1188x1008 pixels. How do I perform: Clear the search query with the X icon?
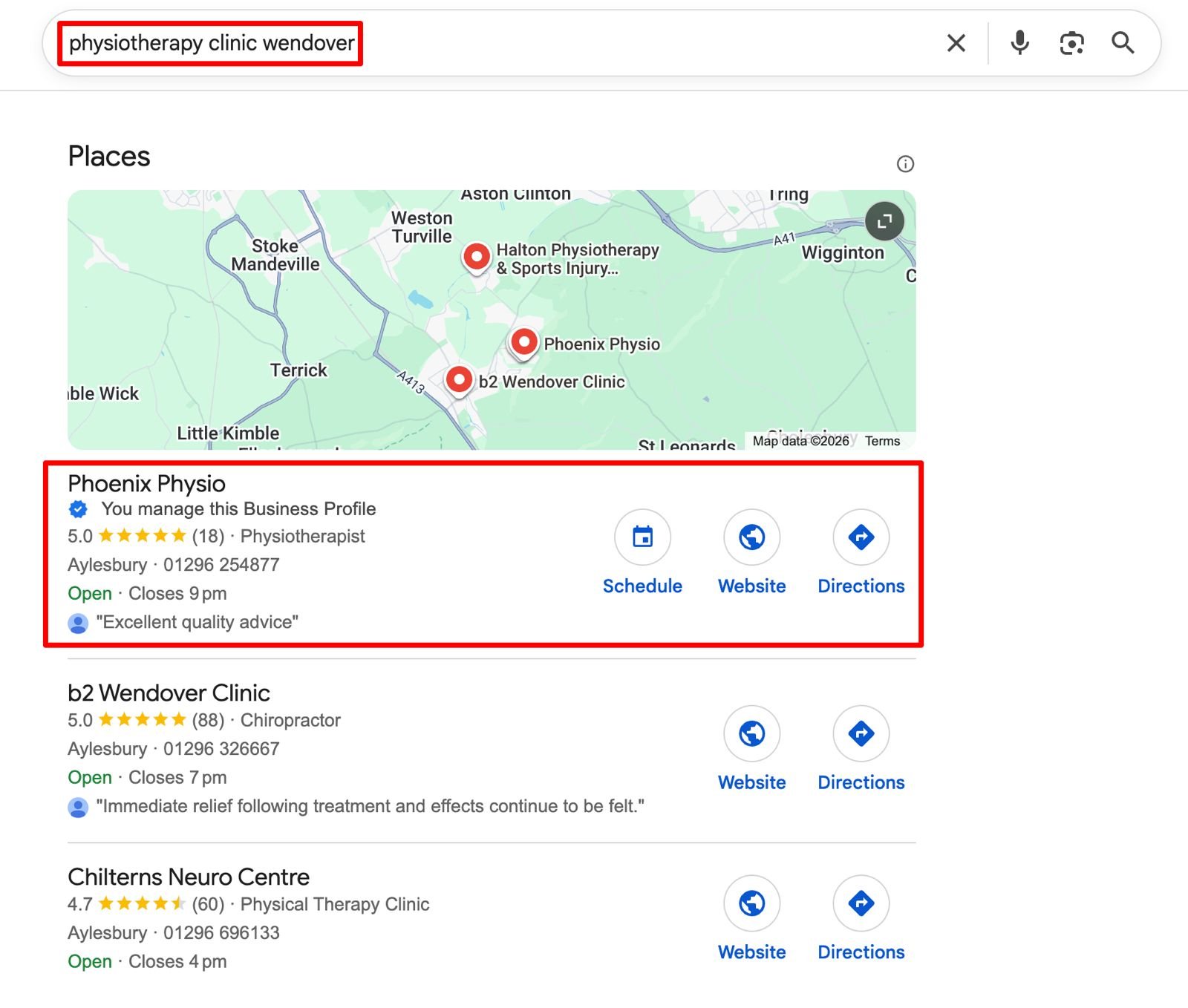click(x=956, y=43)
